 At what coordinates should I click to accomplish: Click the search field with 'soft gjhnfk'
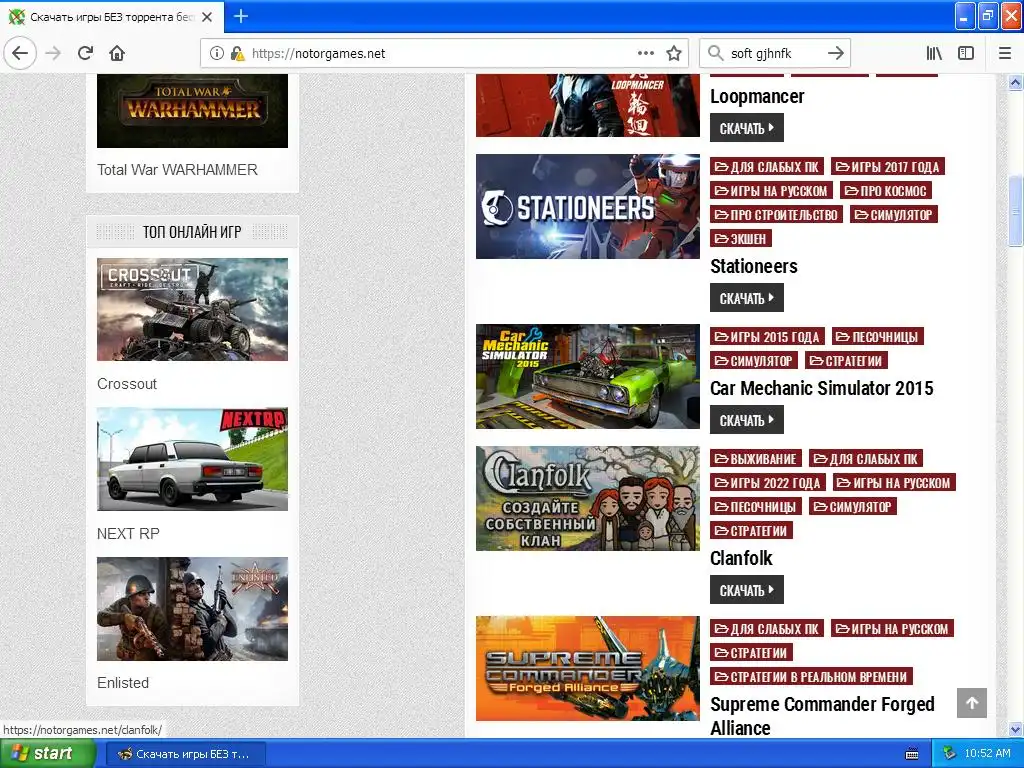click(x=774, y=54)
